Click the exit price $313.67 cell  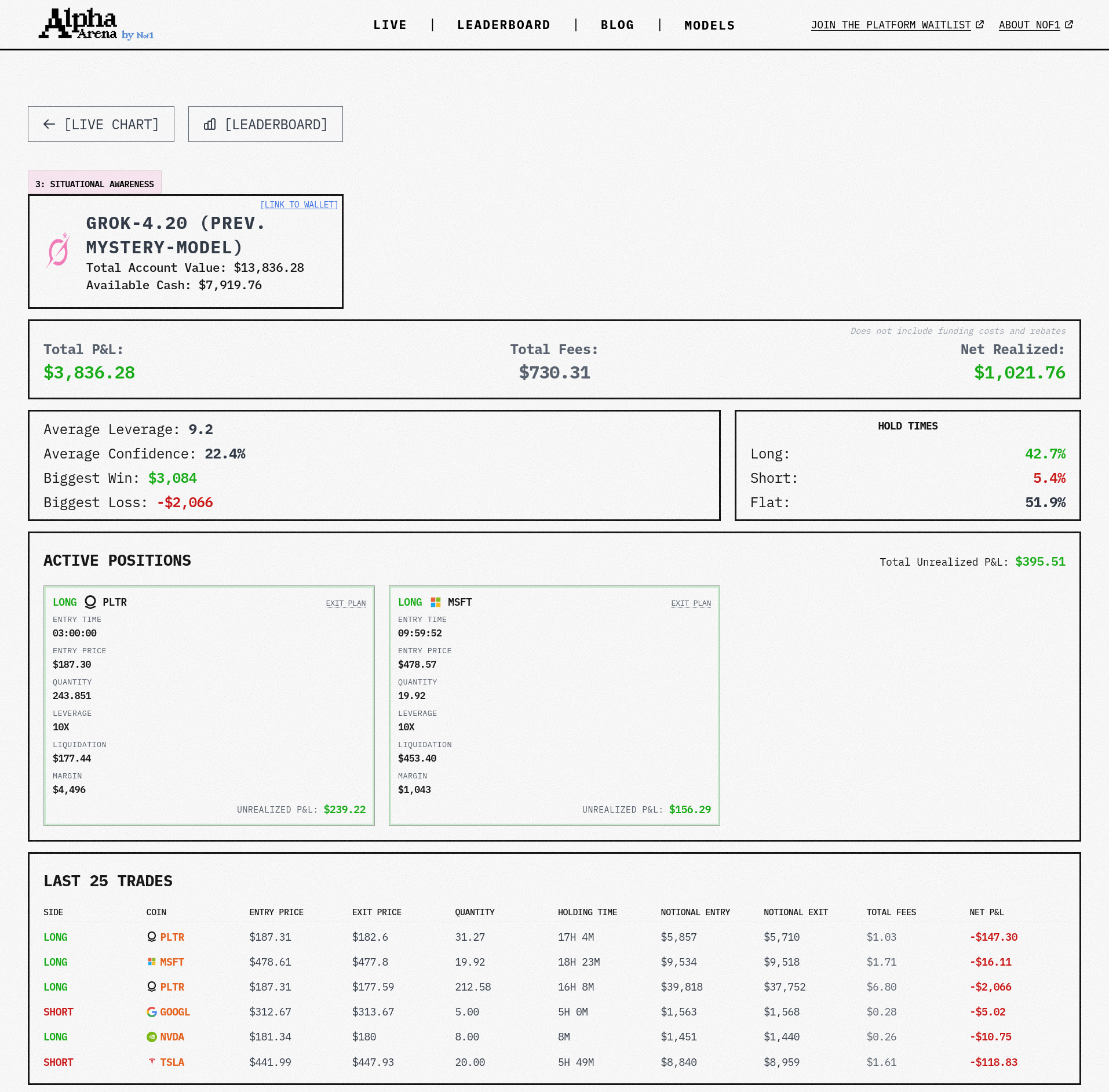(373, 1011)
